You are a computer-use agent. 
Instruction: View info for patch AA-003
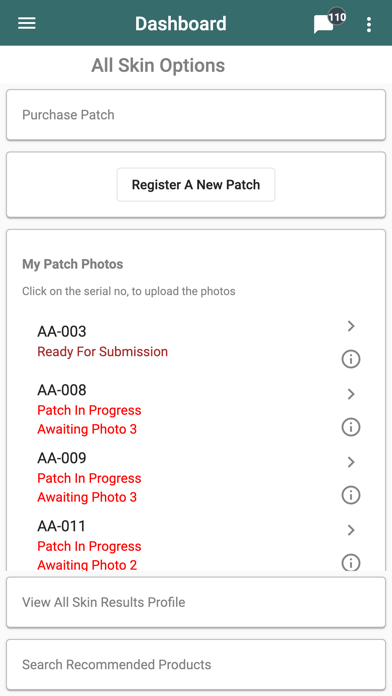pos(351,359)
